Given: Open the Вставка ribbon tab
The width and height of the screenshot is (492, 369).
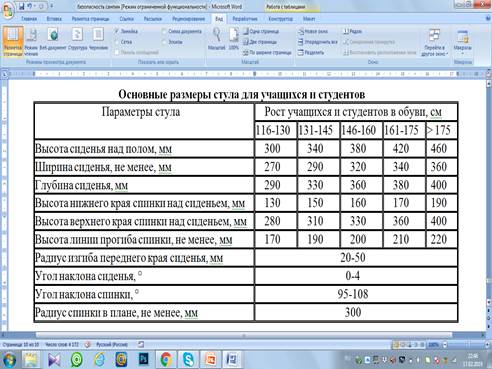Looking at the screenshot, I should click(54, 19).
